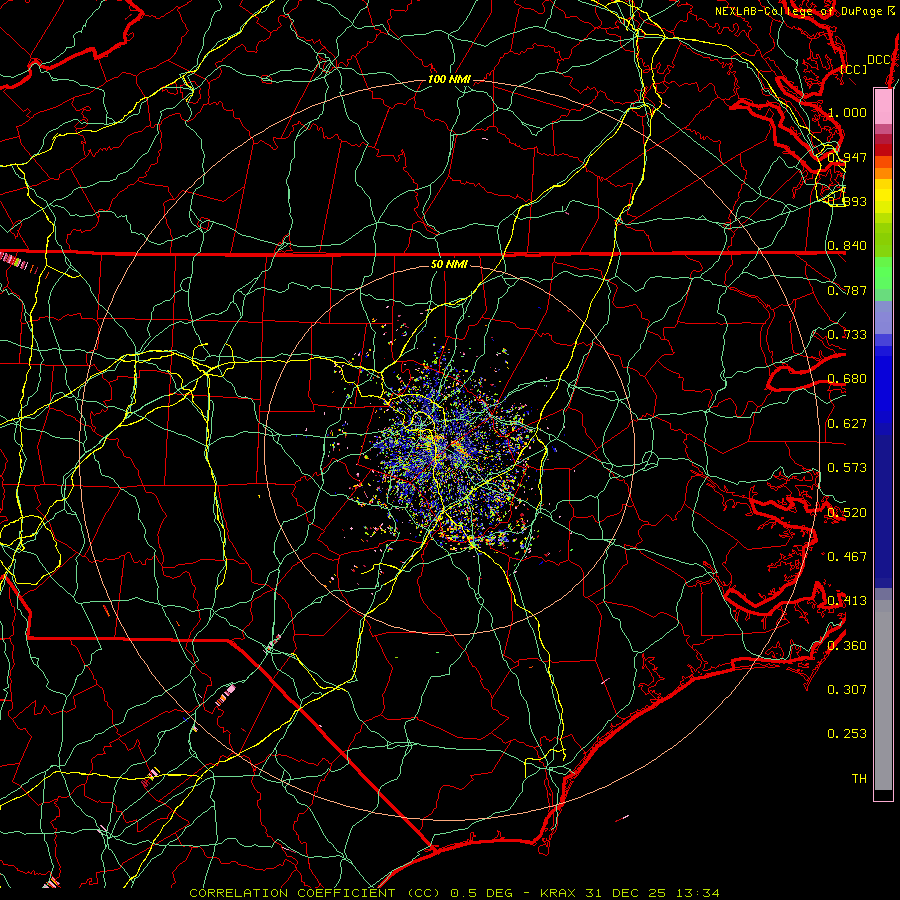Viewport: 900px width, 900px height.
Task: Click the 0.360 scale value
Action: point(847,646)
